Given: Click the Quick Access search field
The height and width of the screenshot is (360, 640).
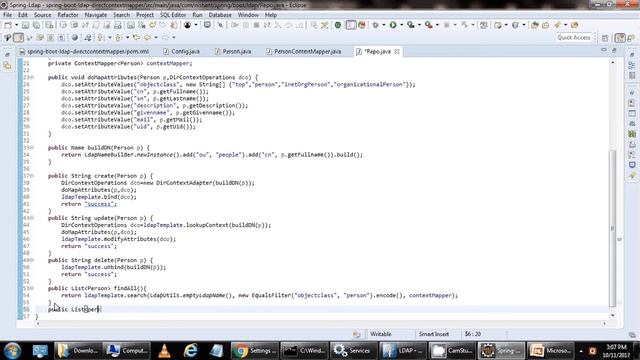Looking at the screenshot, I should tap(574, 38).
